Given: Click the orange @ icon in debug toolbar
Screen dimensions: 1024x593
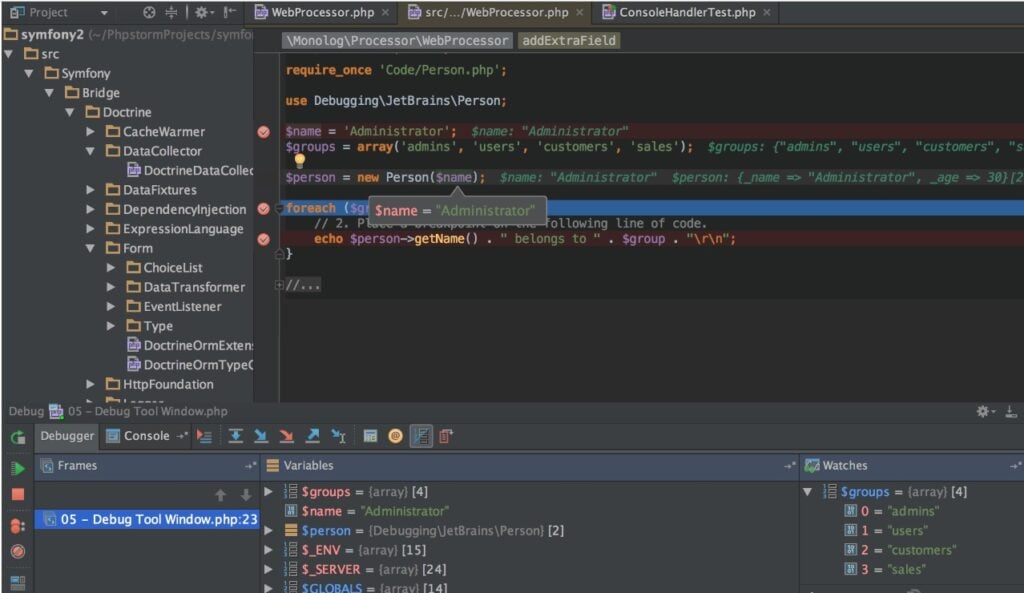Looking at the screenshot, I should click(395, 436).
